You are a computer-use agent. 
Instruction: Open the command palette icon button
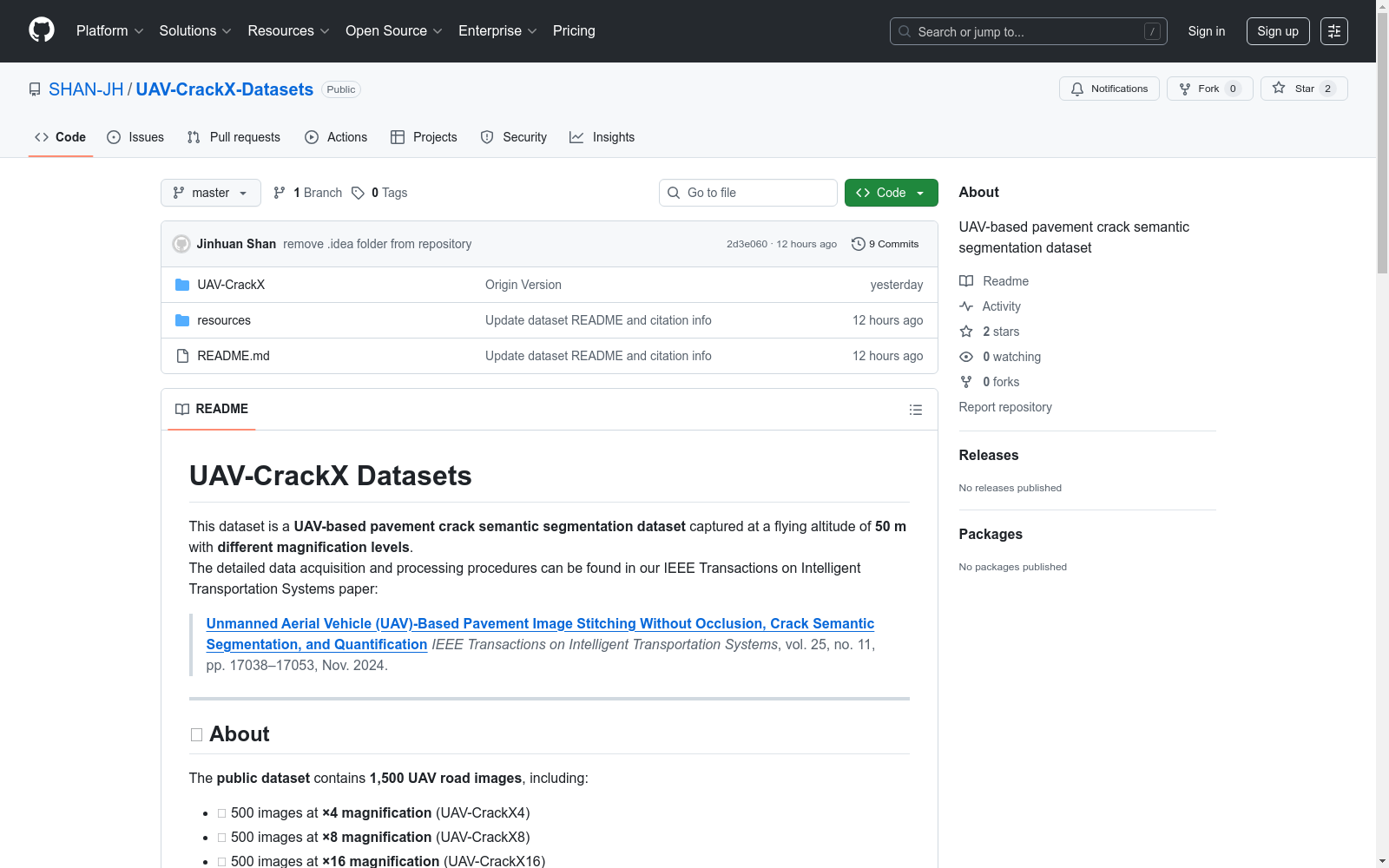1334,31
